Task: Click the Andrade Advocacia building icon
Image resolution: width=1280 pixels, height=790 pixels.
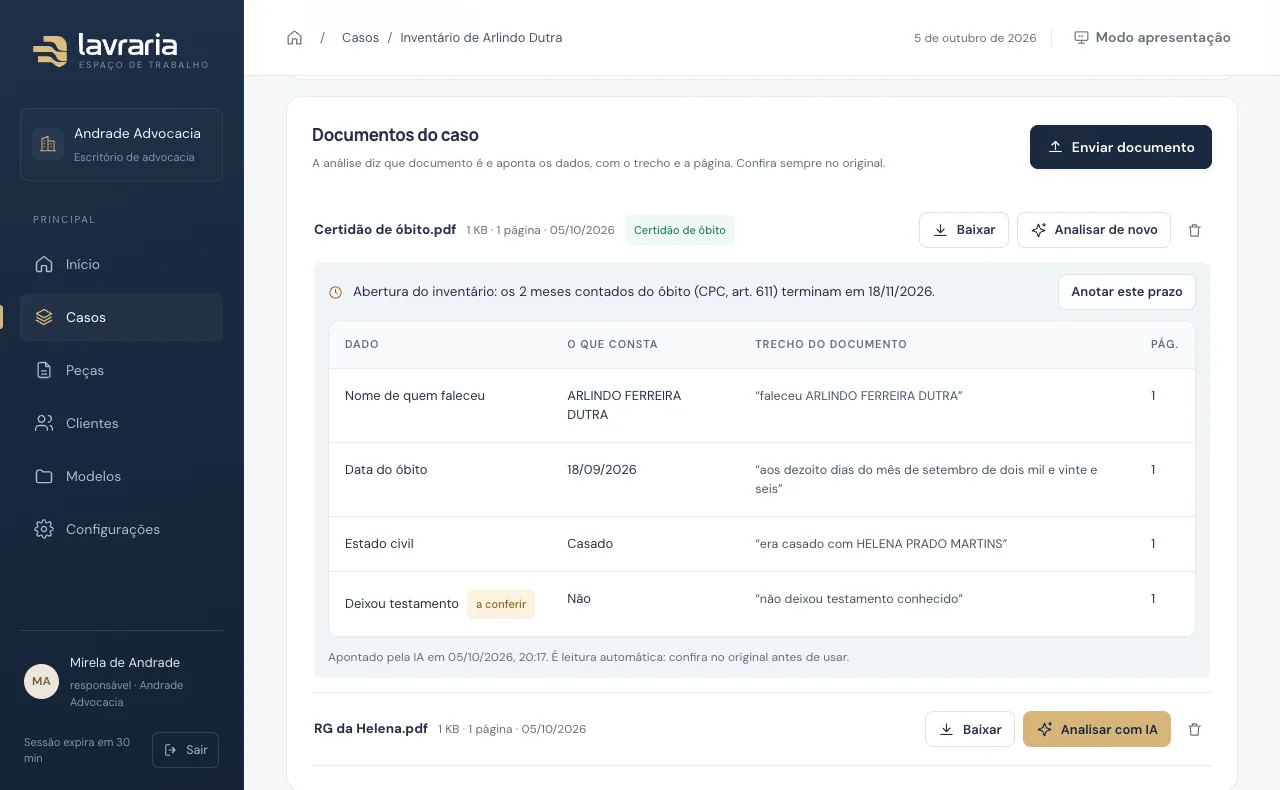Action: pos(47,144)
